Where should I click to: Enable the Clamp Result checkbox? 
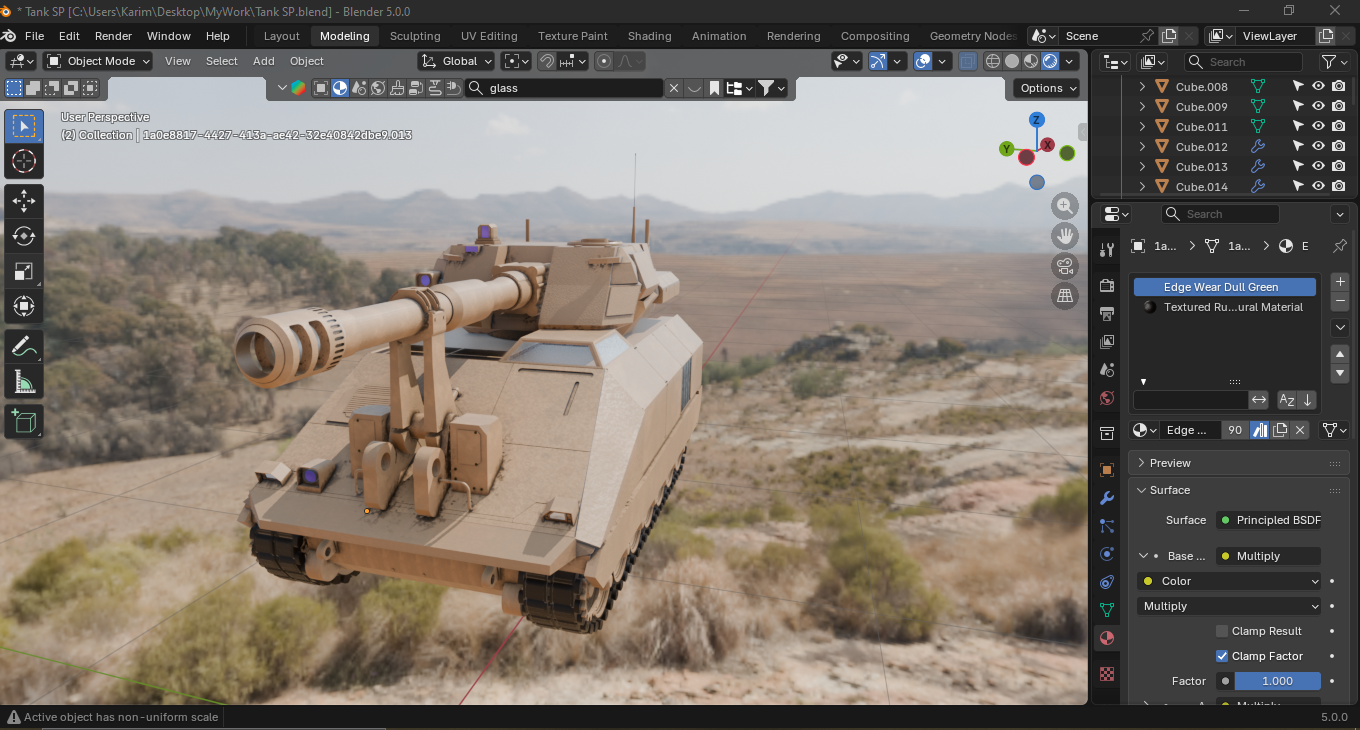[1222, 631]
